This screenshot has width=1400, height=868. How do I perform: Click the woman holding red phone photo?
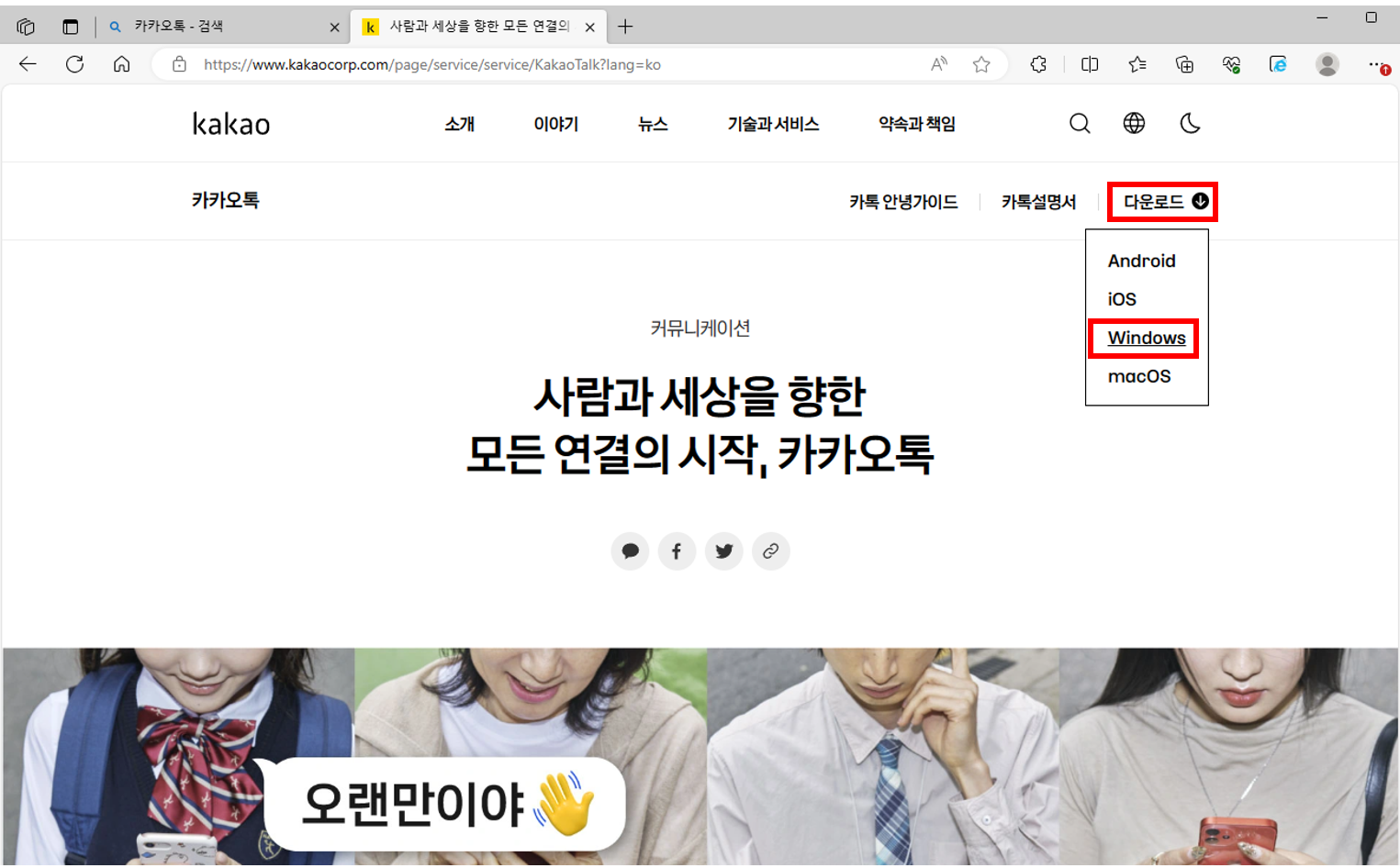coord(1229,756)
